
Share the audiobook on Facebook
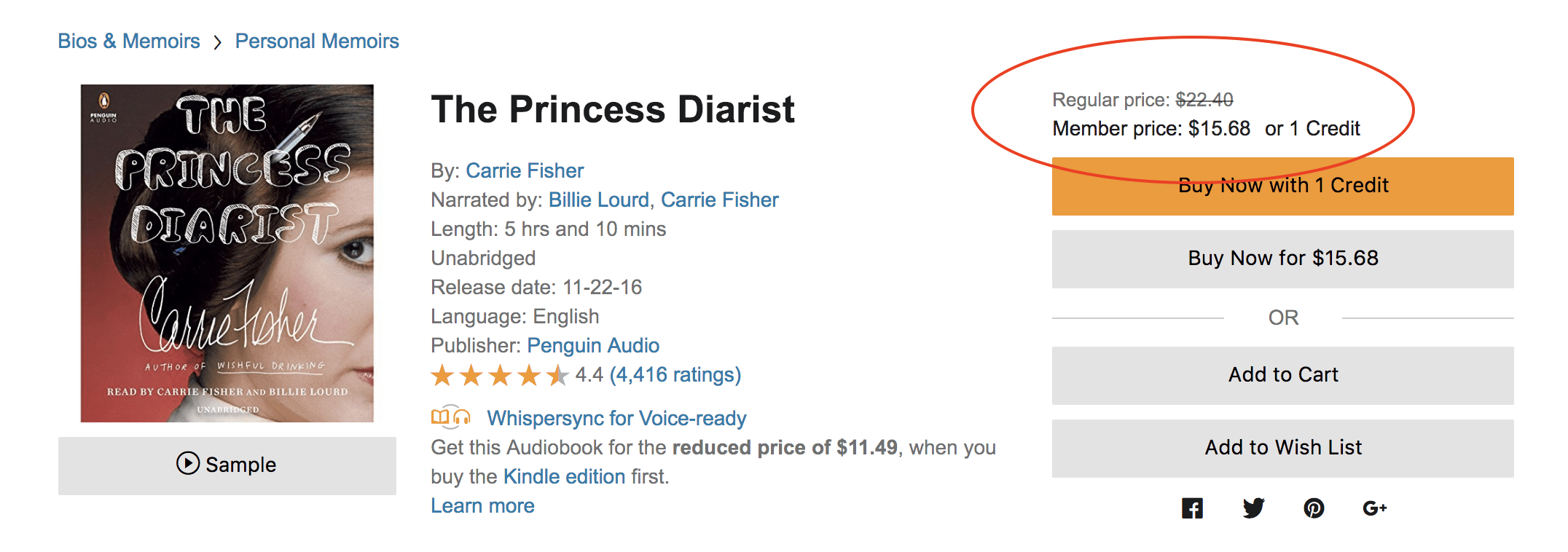coord(1193,508)
